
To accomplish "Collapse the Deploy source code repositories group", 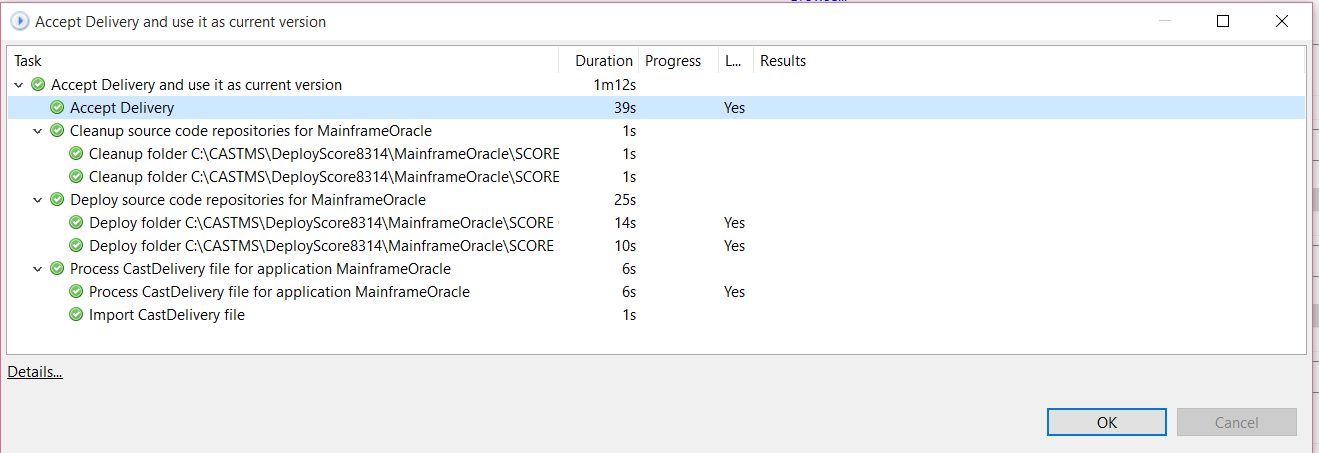I will coord(38,200).
